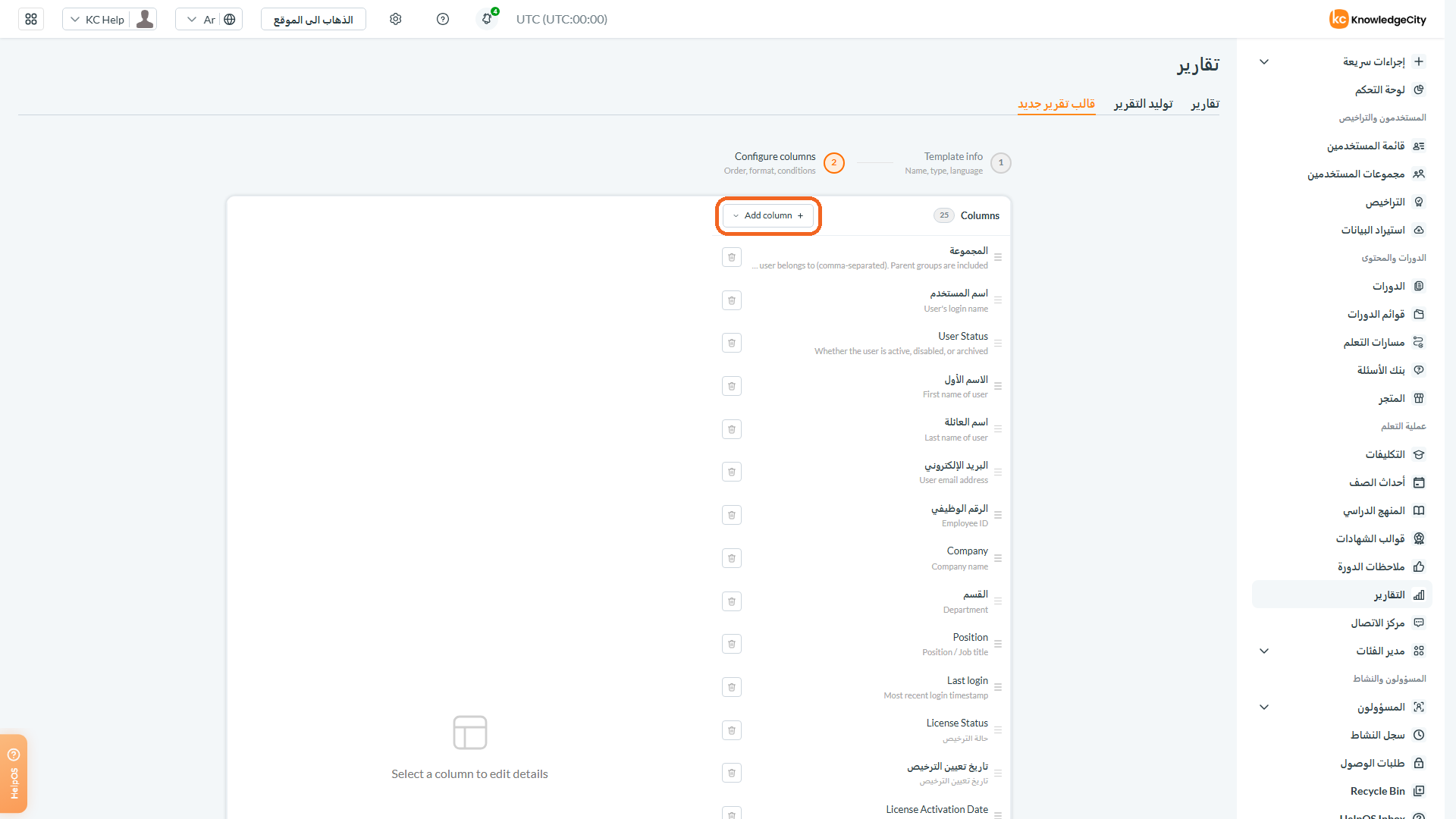
Task: Go to step 1 Template info
Action: [958, 163]
